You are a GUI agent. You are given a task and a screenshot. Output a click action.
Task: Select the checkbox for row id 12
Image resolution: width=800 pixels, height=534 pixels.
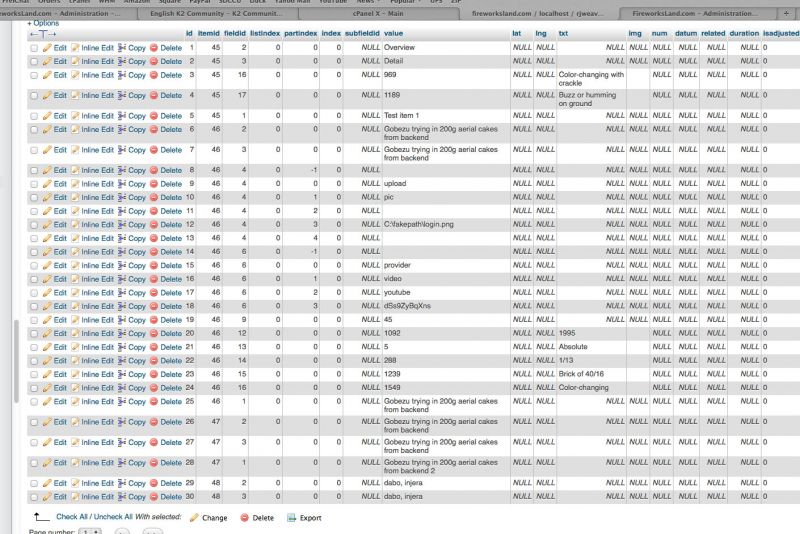click(x=34, y=225)
